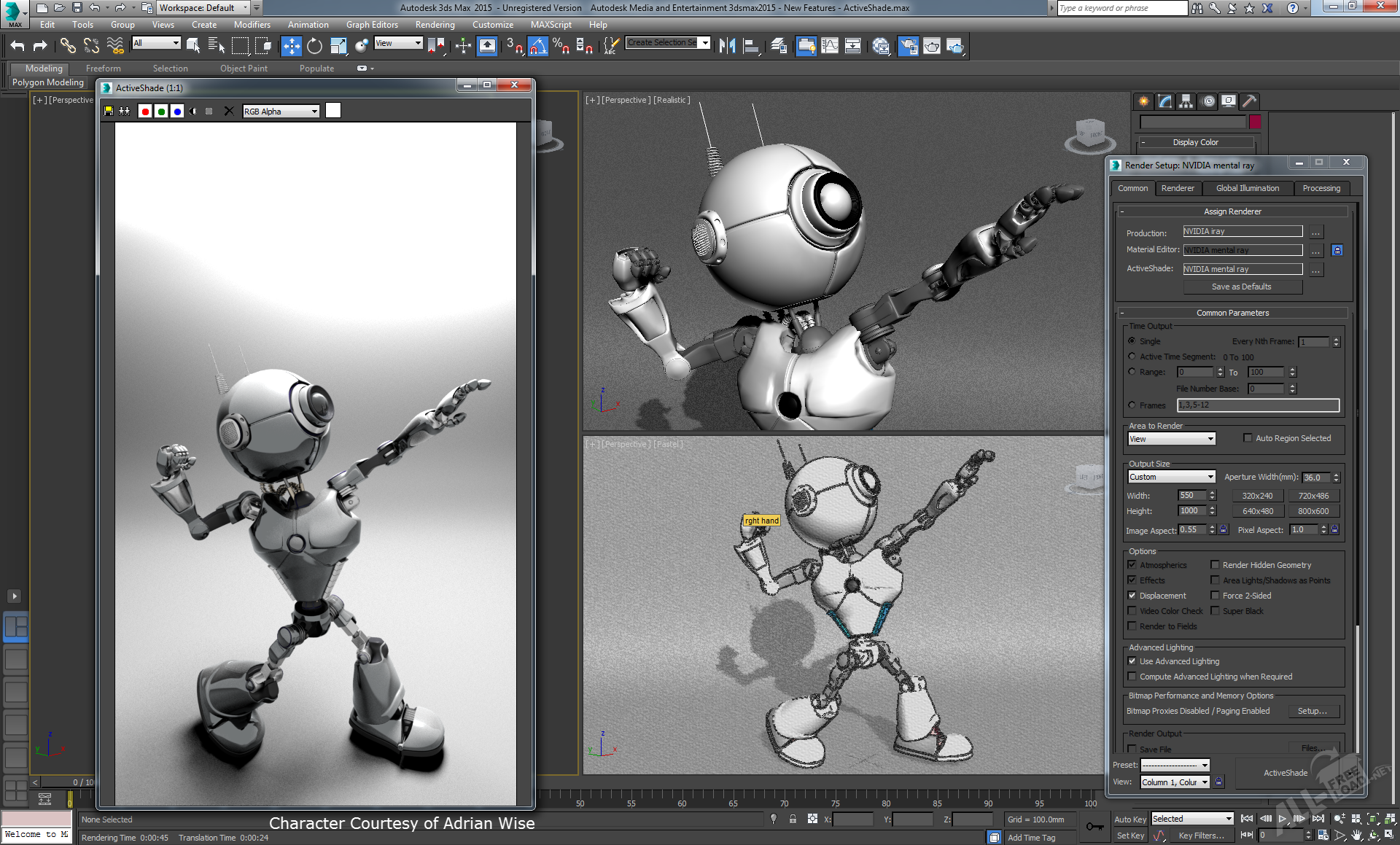Click the Save as Defaults button

[x=1241, y=287]
